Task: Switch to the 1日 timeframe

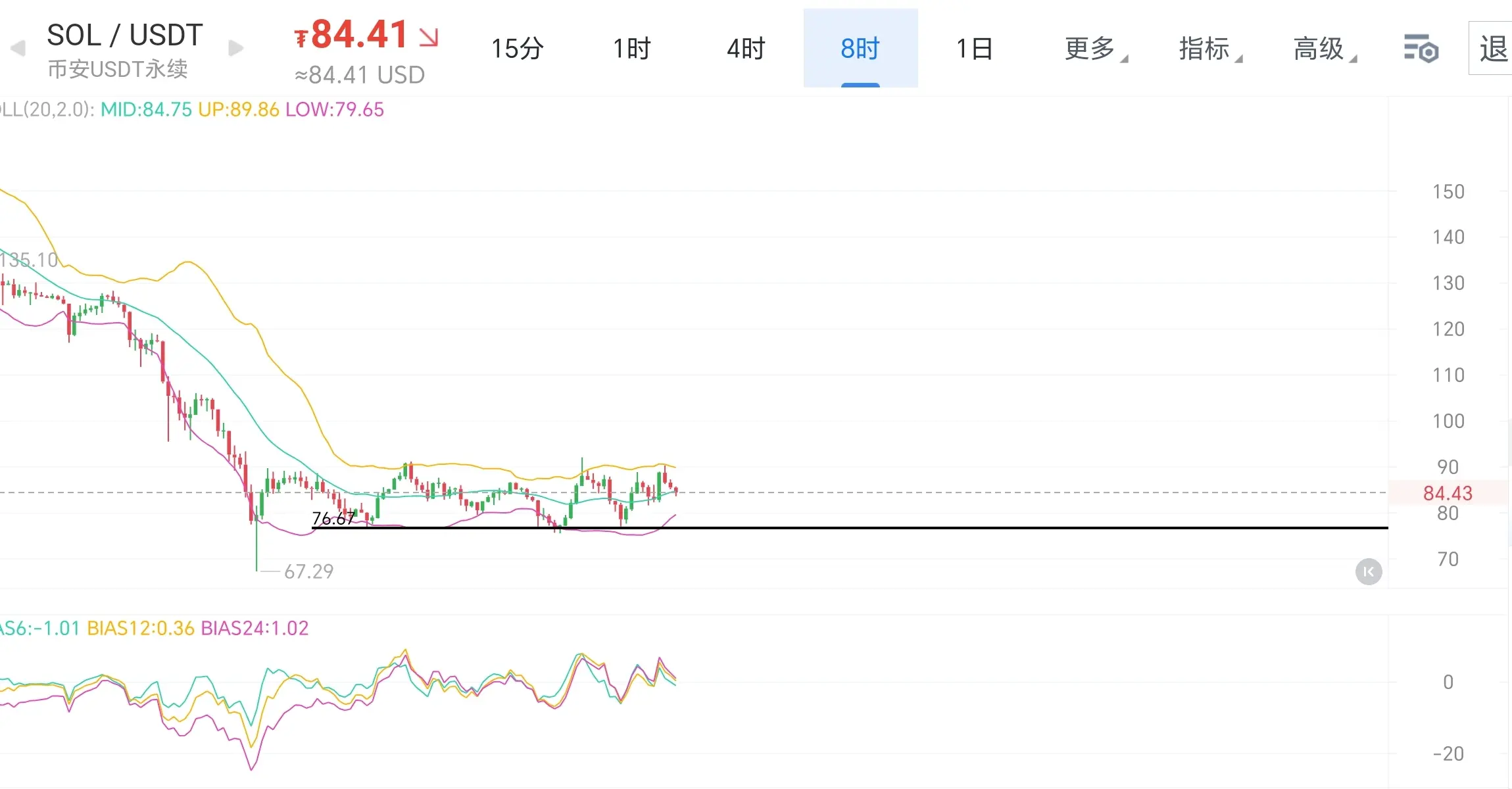Action: tap(975, 49)
